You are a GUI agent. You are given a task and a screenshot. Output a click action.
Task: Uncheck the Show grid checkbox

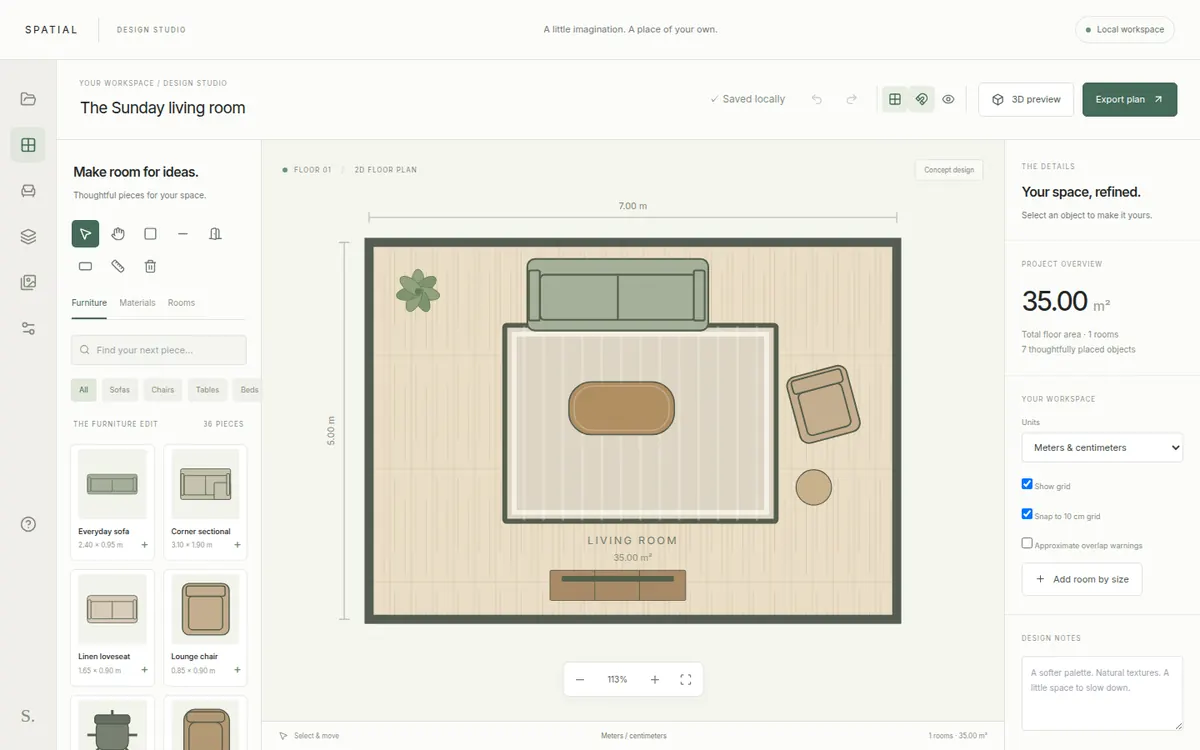point(1027,484)
